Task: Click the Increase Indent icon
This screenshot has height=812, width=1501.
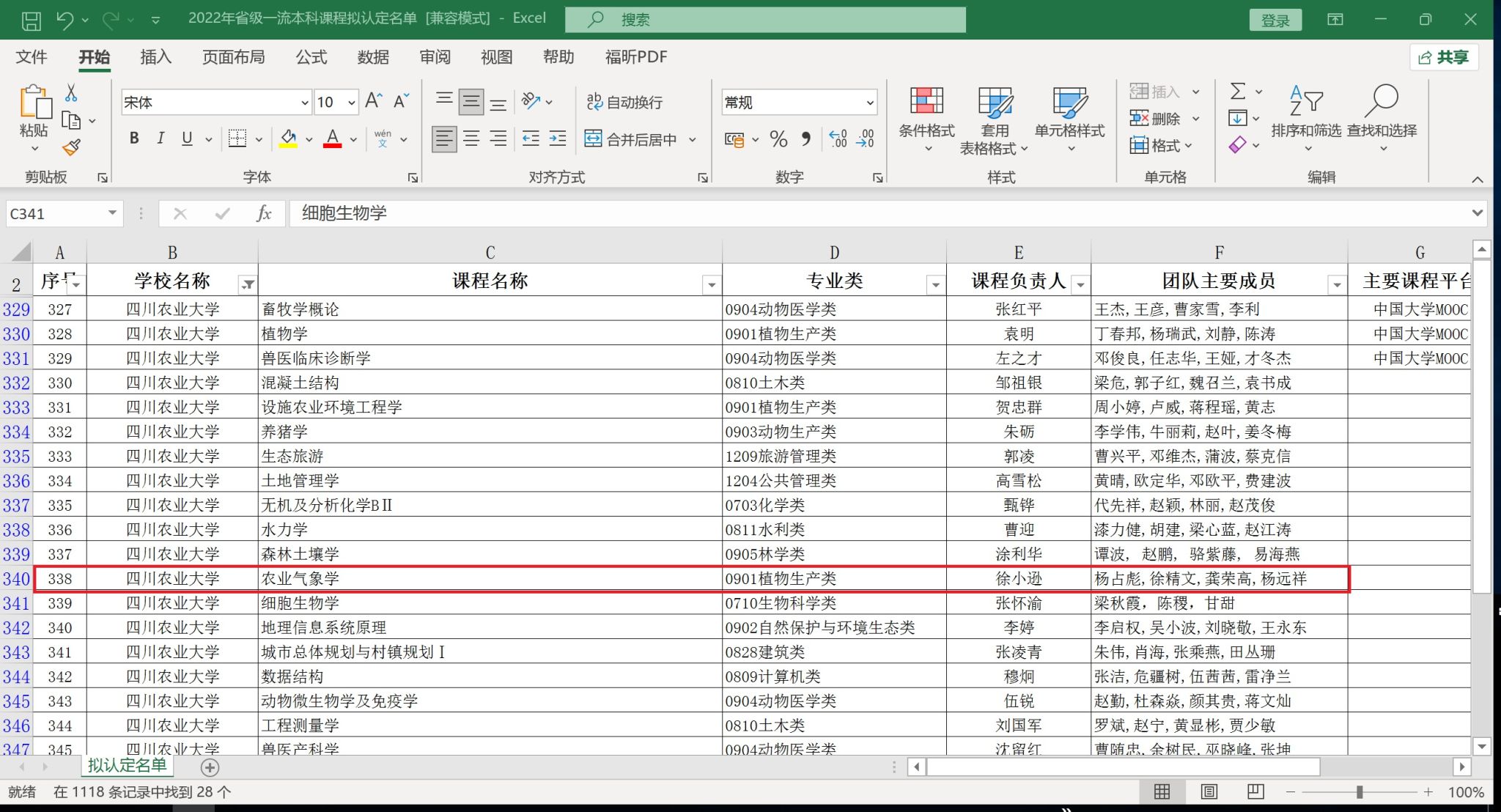Action: [x=558, y=139]
